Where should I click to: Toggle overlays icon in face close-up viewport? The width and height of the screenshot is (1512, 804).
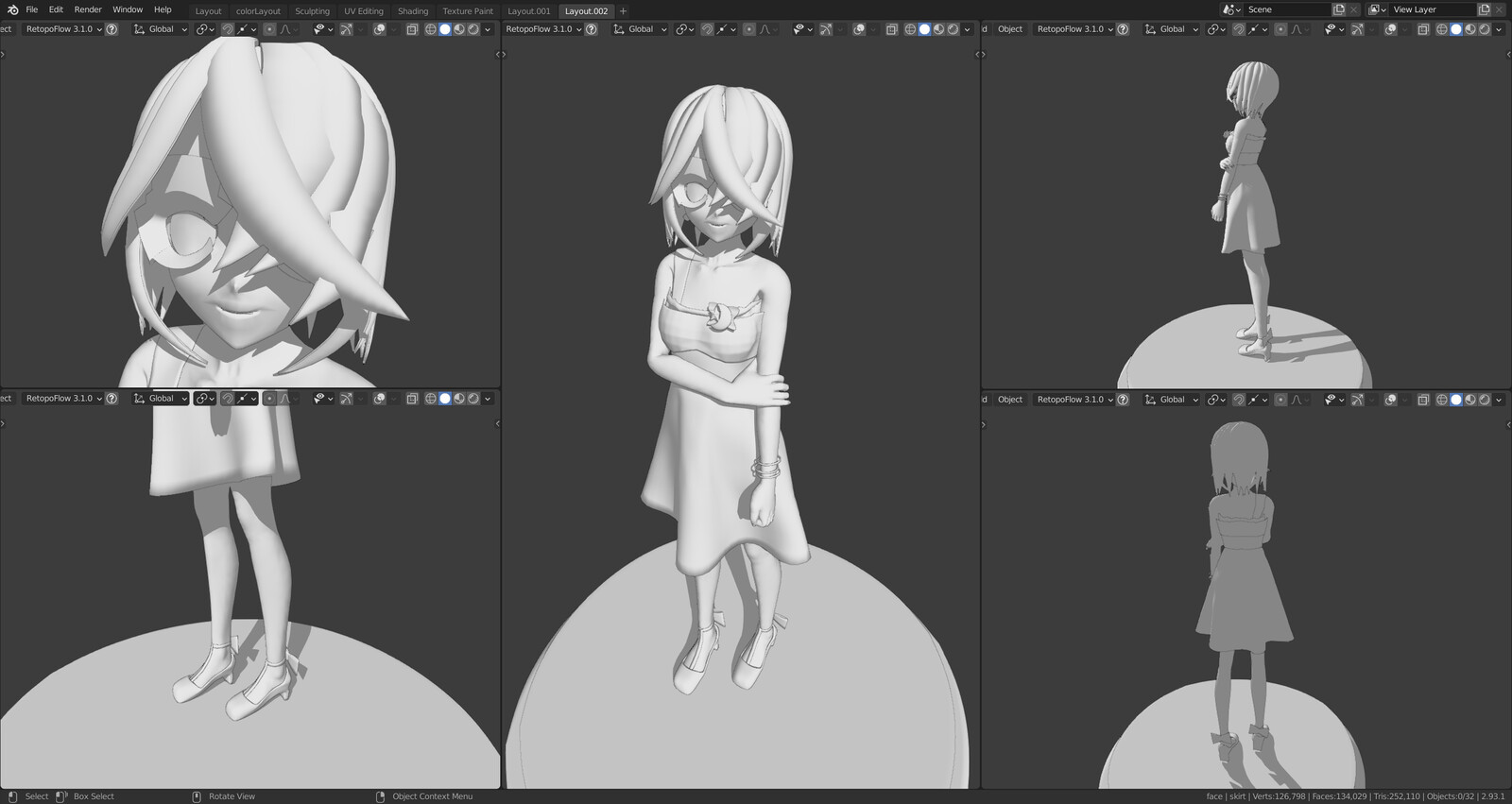(379, 29)
